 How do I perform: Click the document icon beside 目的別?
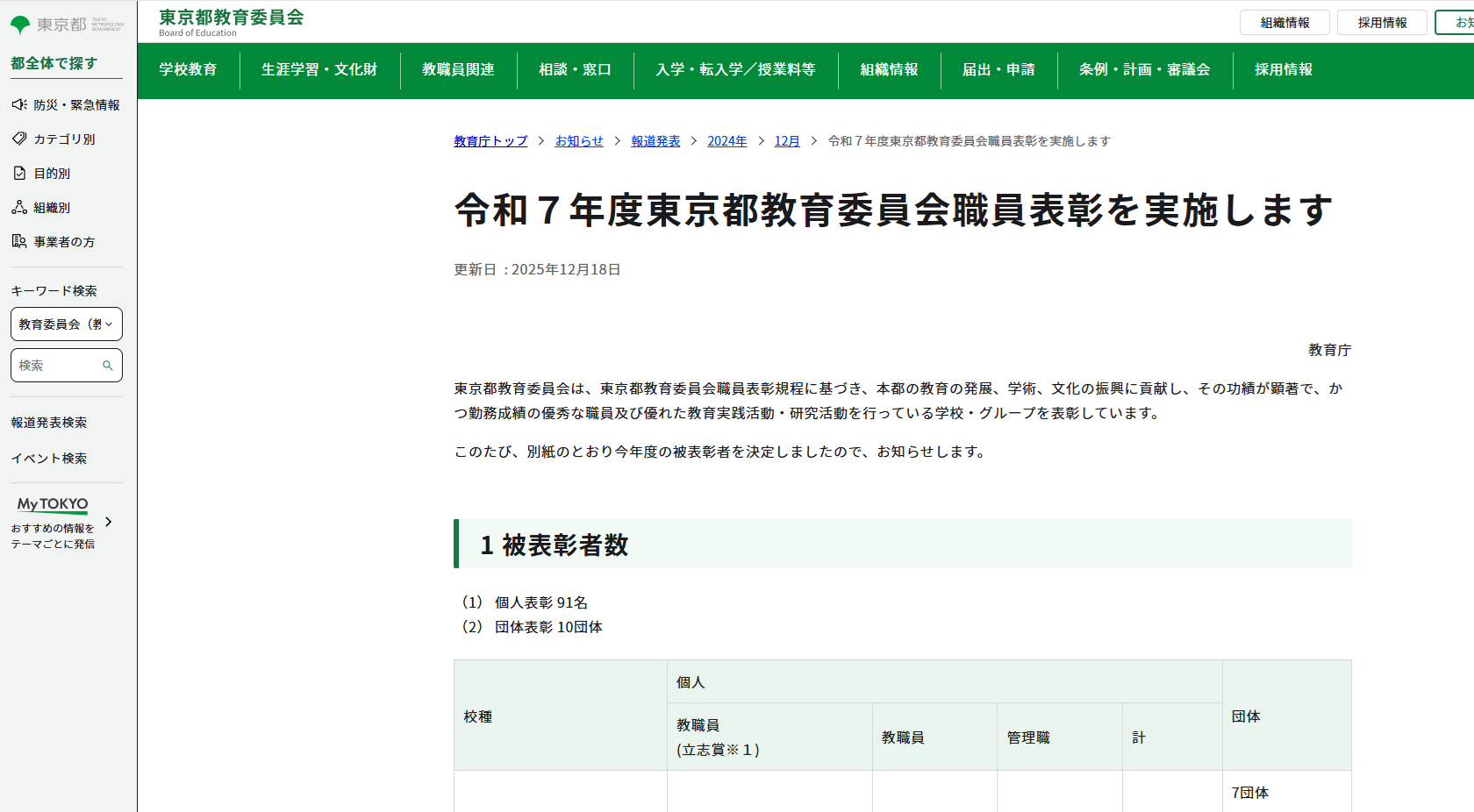pos(19,174)
